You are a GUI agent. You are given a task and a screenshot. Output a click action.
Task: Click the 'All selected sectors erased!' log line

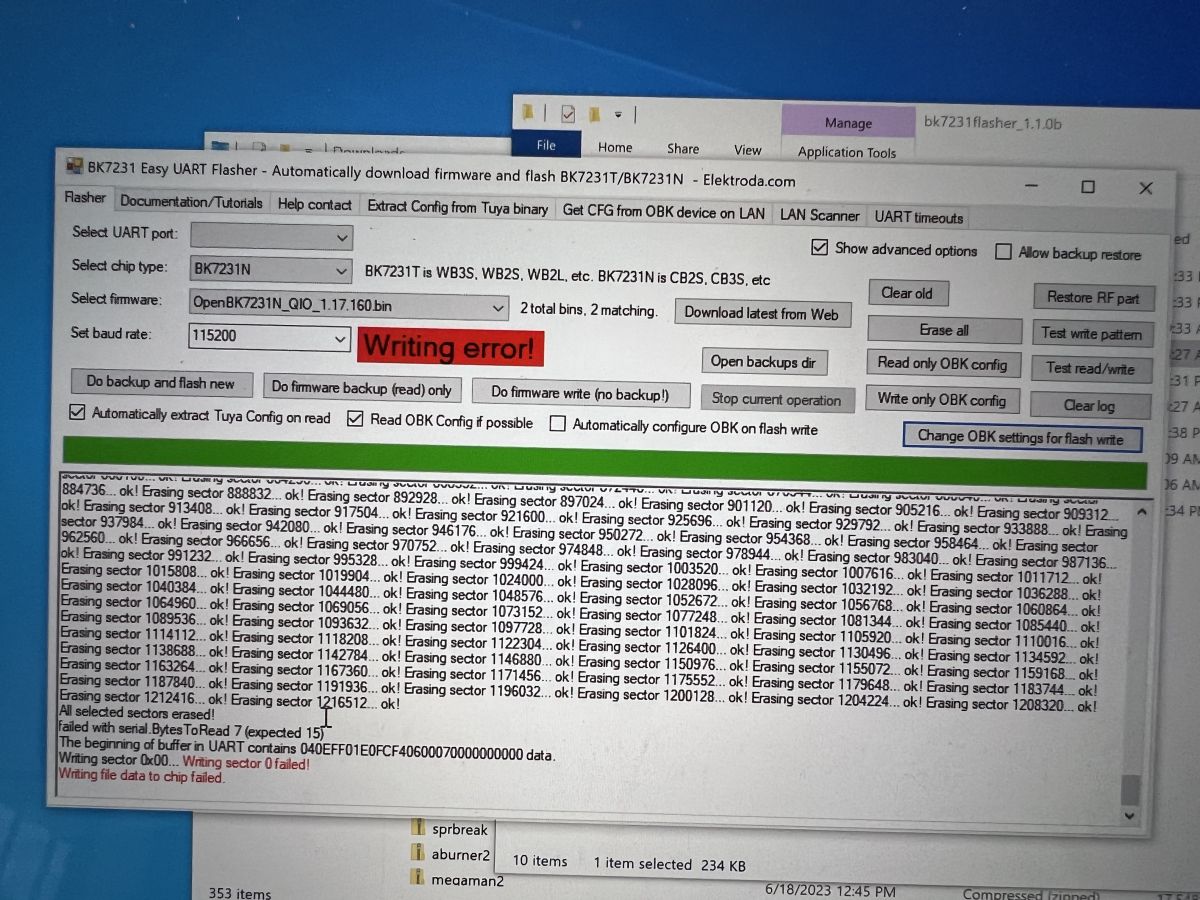coord(137,714)
